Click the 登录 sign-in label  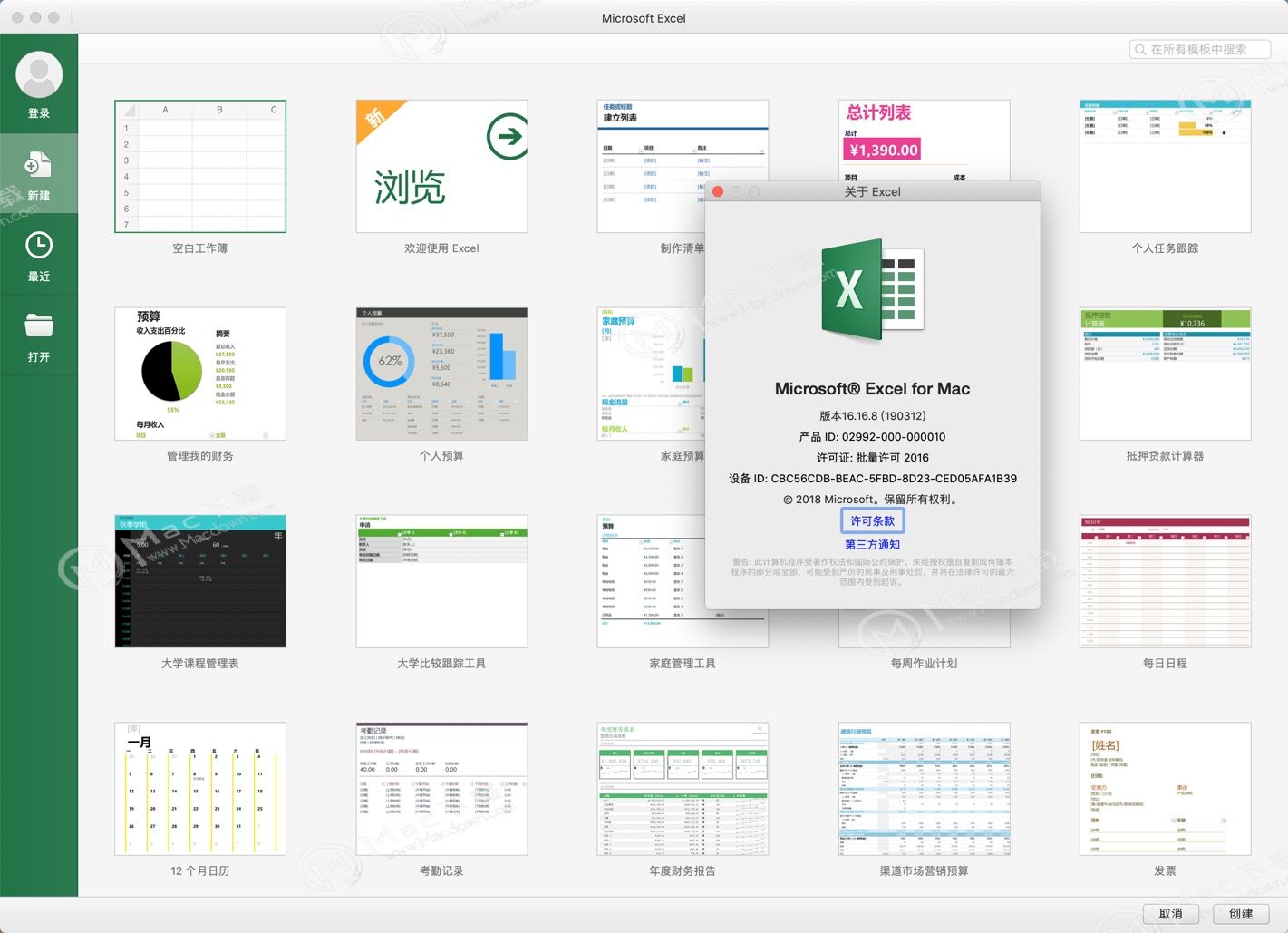(39, 113)
